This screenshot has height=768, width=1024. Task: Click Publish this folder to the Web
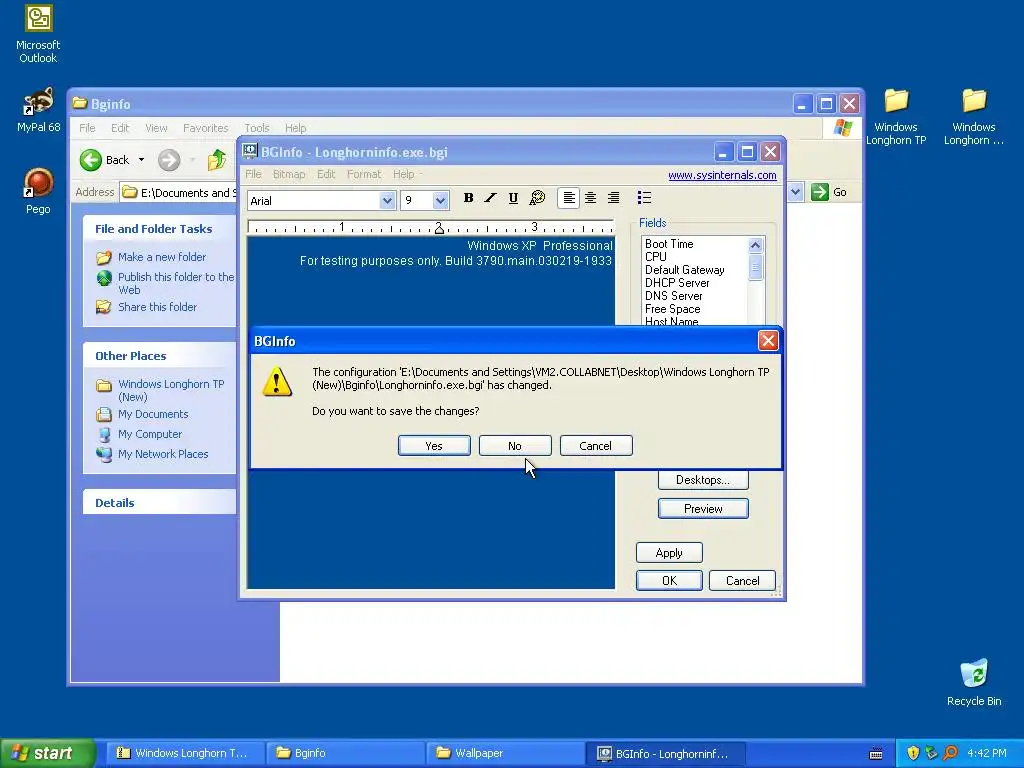[176, 283]
